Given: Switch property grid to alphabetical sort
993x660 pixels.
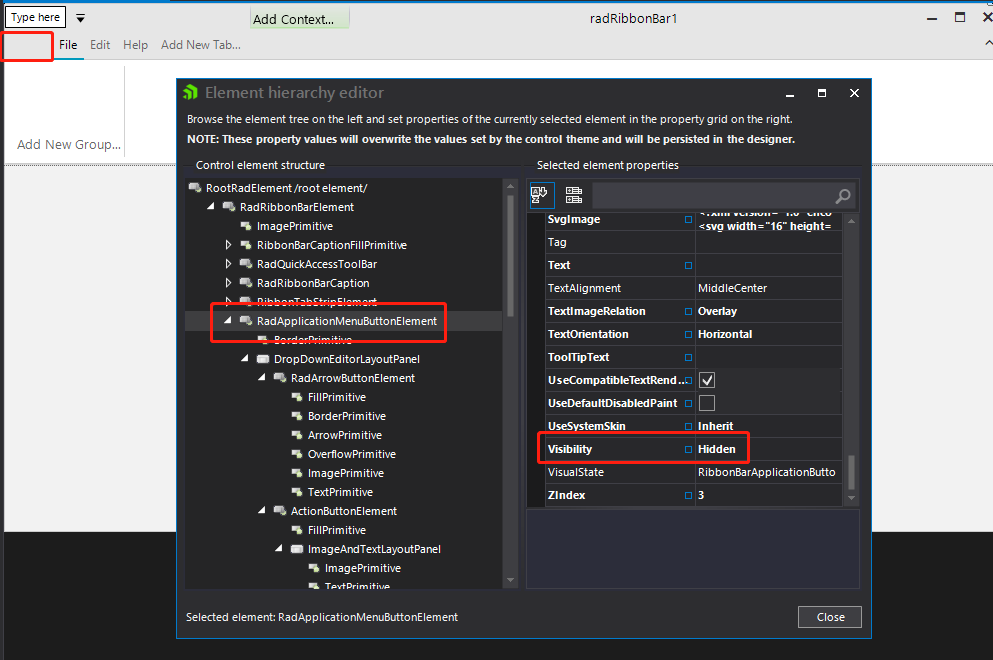Looking at the screenshot, I should click(x=541, y=195).
